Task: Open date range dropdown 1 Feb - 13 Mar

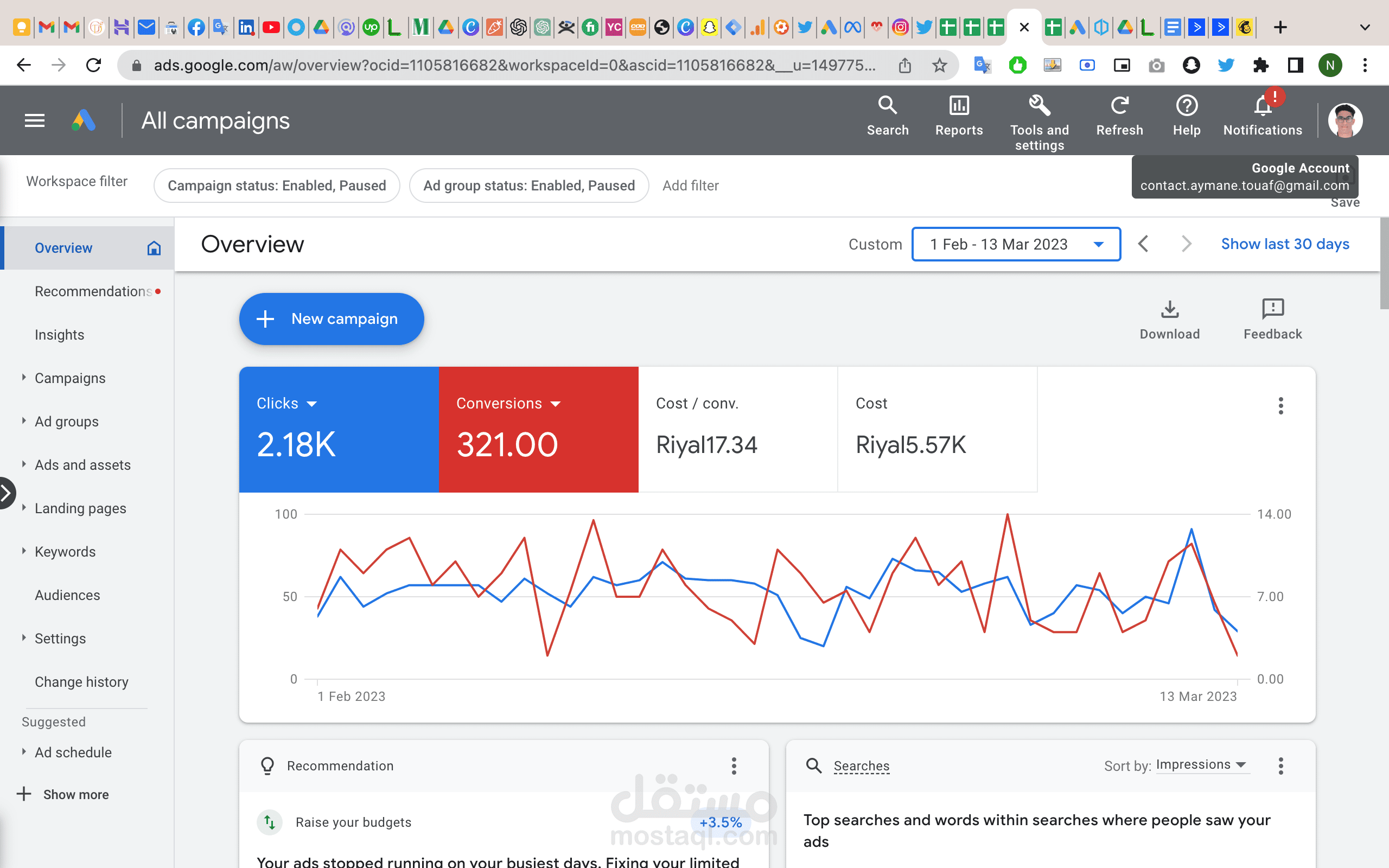Action: point(1015,245)
